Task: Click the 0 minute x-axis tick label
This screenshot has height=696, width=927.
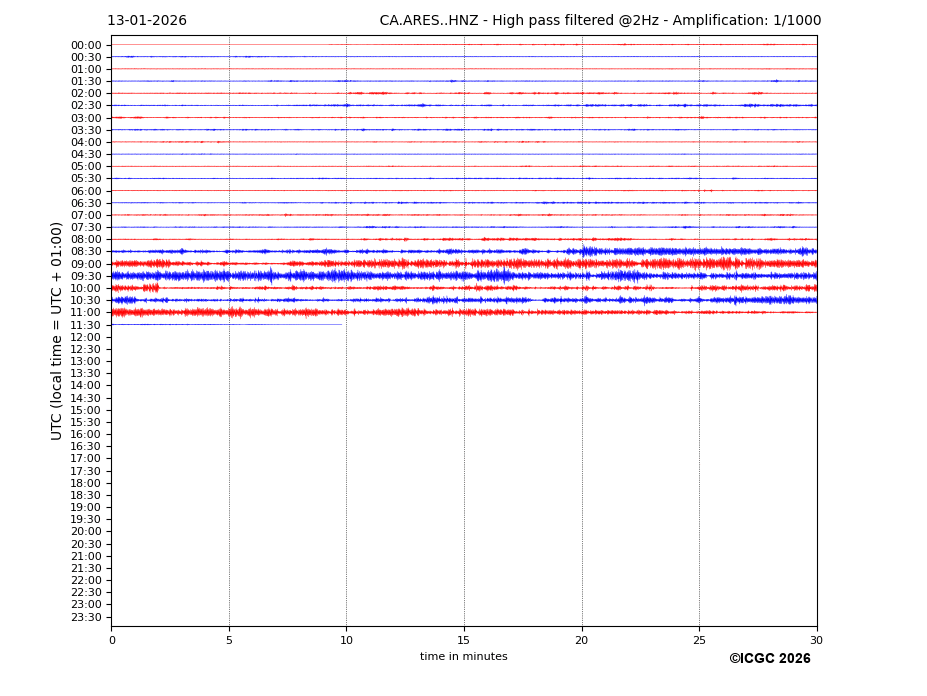Action: click(112, 641)
